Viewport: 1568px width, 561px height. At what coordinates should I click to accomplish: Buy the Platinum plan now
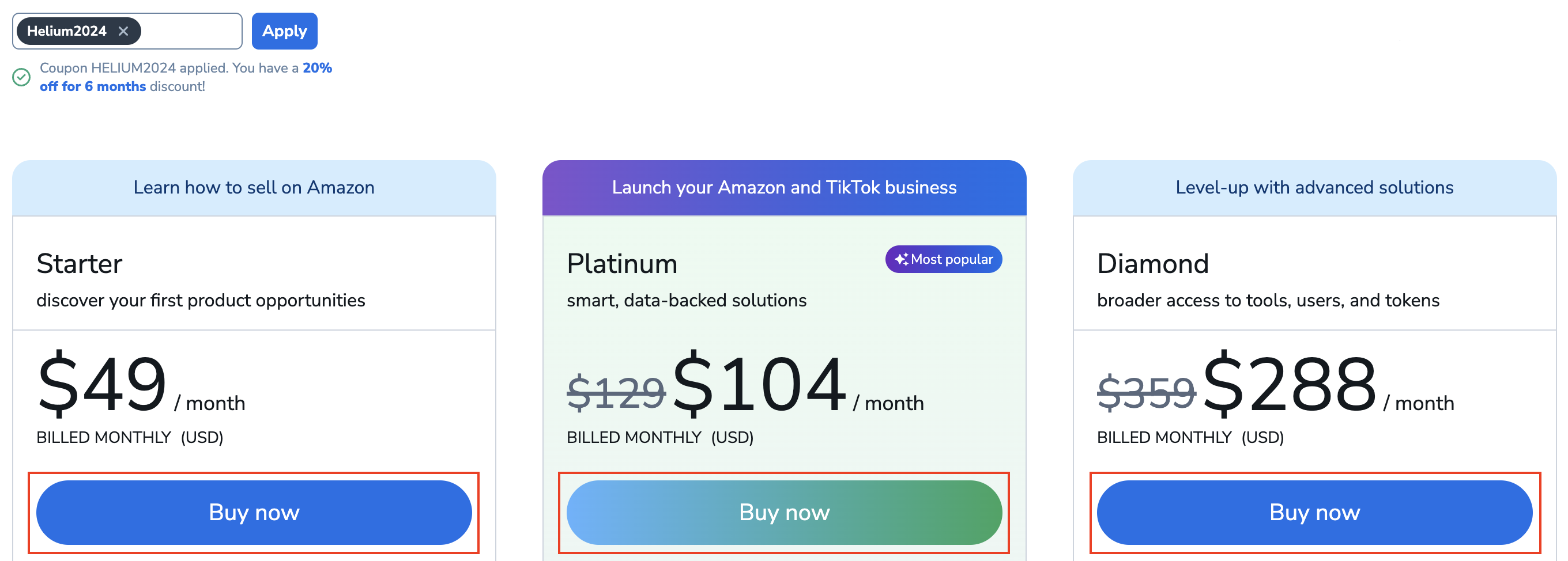click(x=784, y=512)
